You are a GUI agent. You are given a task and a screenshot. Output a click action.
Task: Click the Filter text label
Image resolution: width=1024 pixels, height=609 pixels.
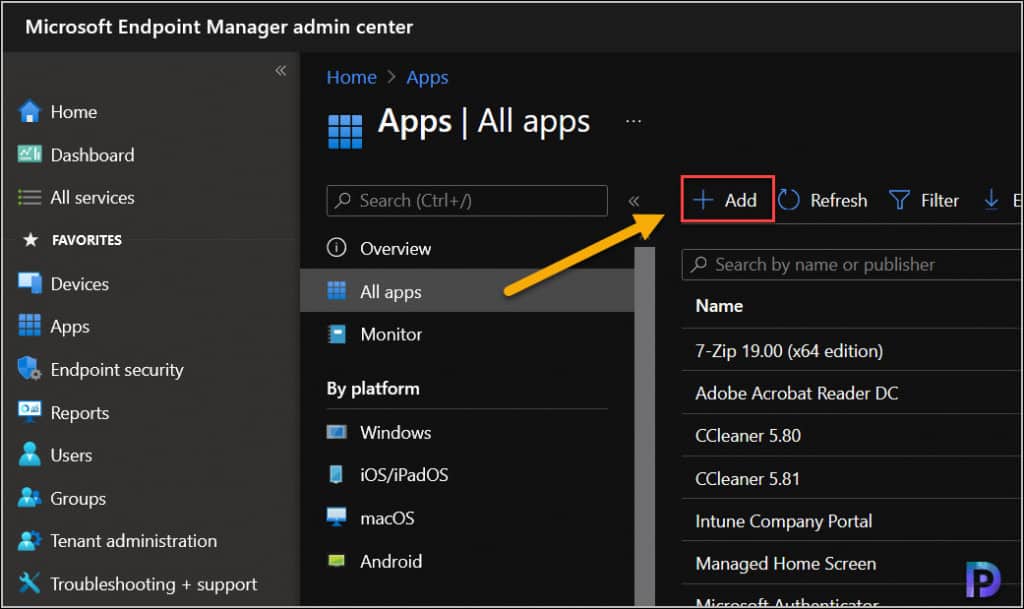coord(940,200)
